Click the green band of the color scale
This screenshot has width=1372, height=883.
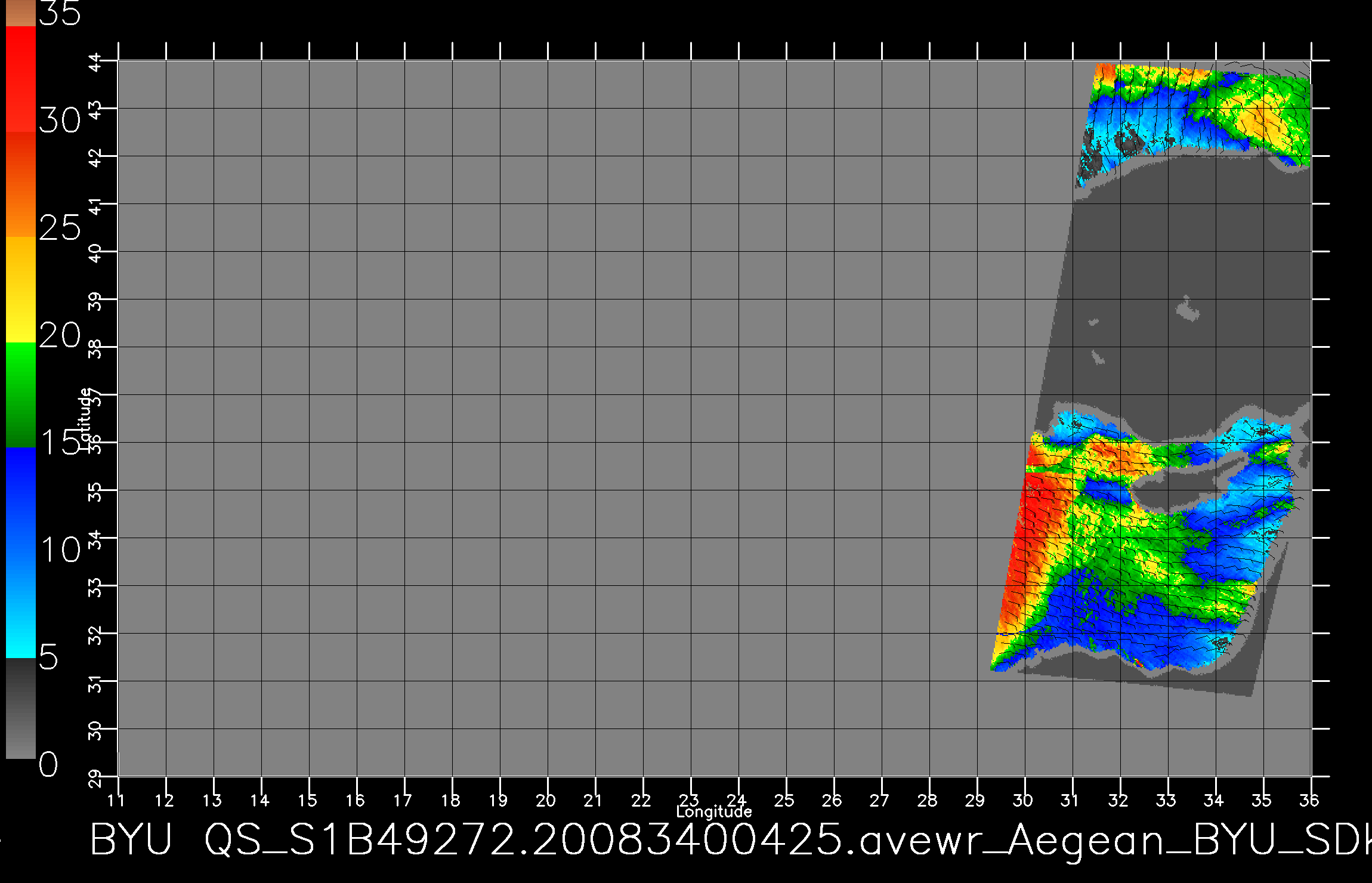[x=20, y=395]
